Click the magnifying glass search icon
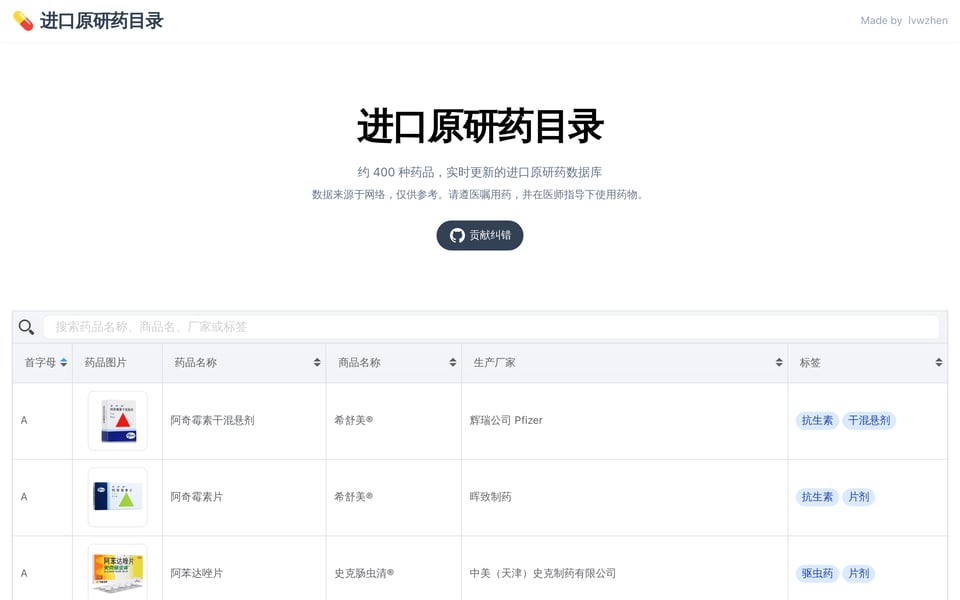Viewport: 960px width, 600px height. (x=26, y=327)
